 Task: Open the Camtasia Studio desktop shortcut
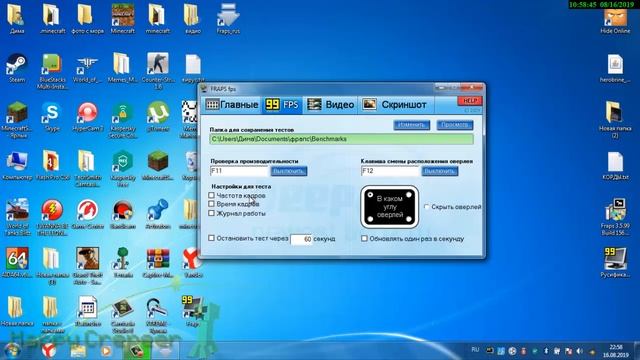tap(122, 315)
